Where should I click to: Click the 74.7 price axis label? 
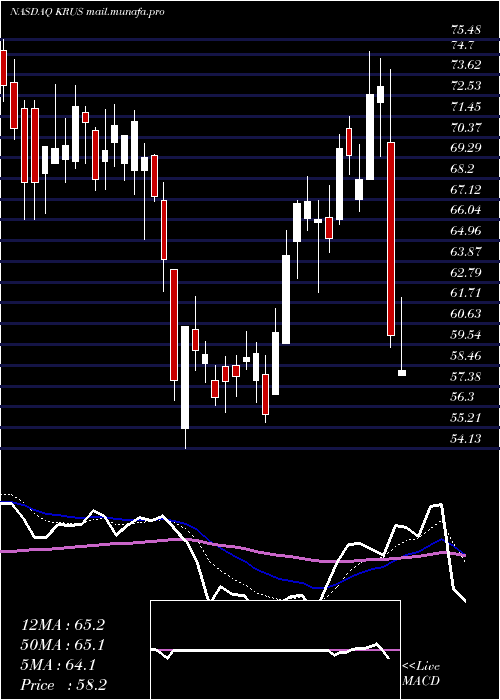(x=462, y=45)
